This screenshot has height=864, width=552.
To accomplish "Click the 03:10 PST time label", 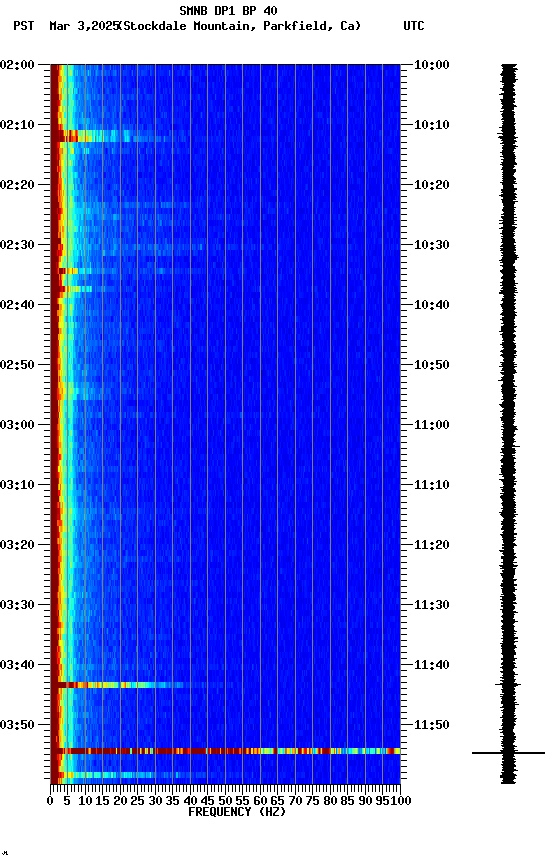I will pyautogui.click(x=17, y=485).
